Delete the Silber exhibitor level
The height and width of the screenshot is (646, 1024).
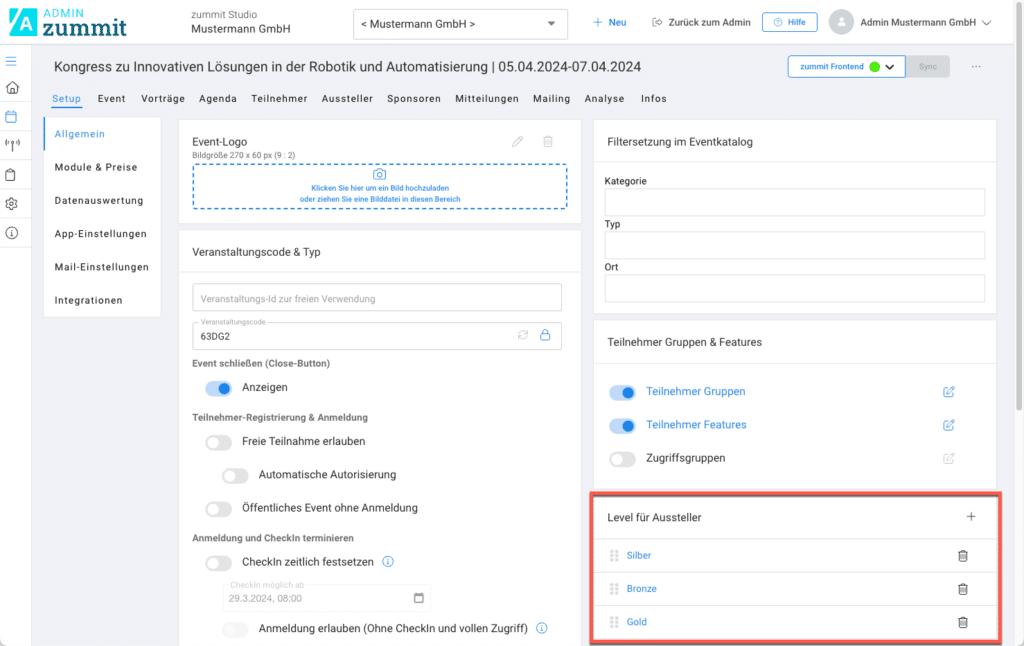coord(962,556)
